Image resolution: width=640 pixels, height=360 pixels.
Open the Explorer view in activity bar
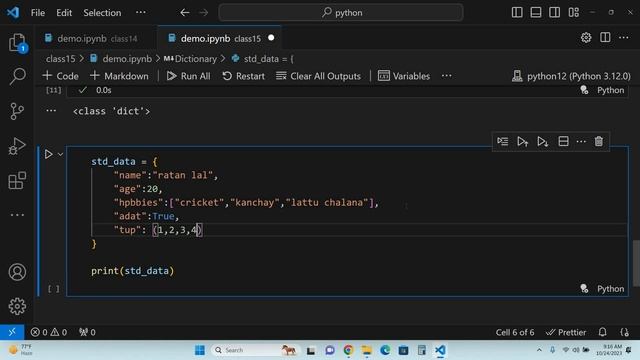point(17,42)
